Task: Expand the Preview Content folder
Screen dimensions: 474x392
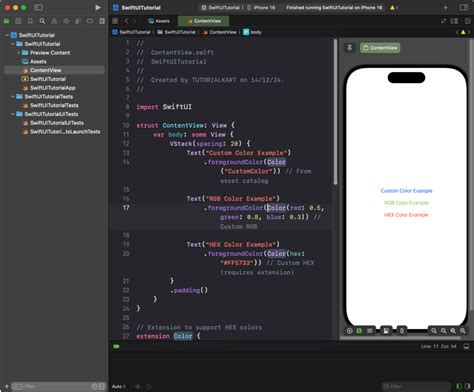Action: point(19,53)
